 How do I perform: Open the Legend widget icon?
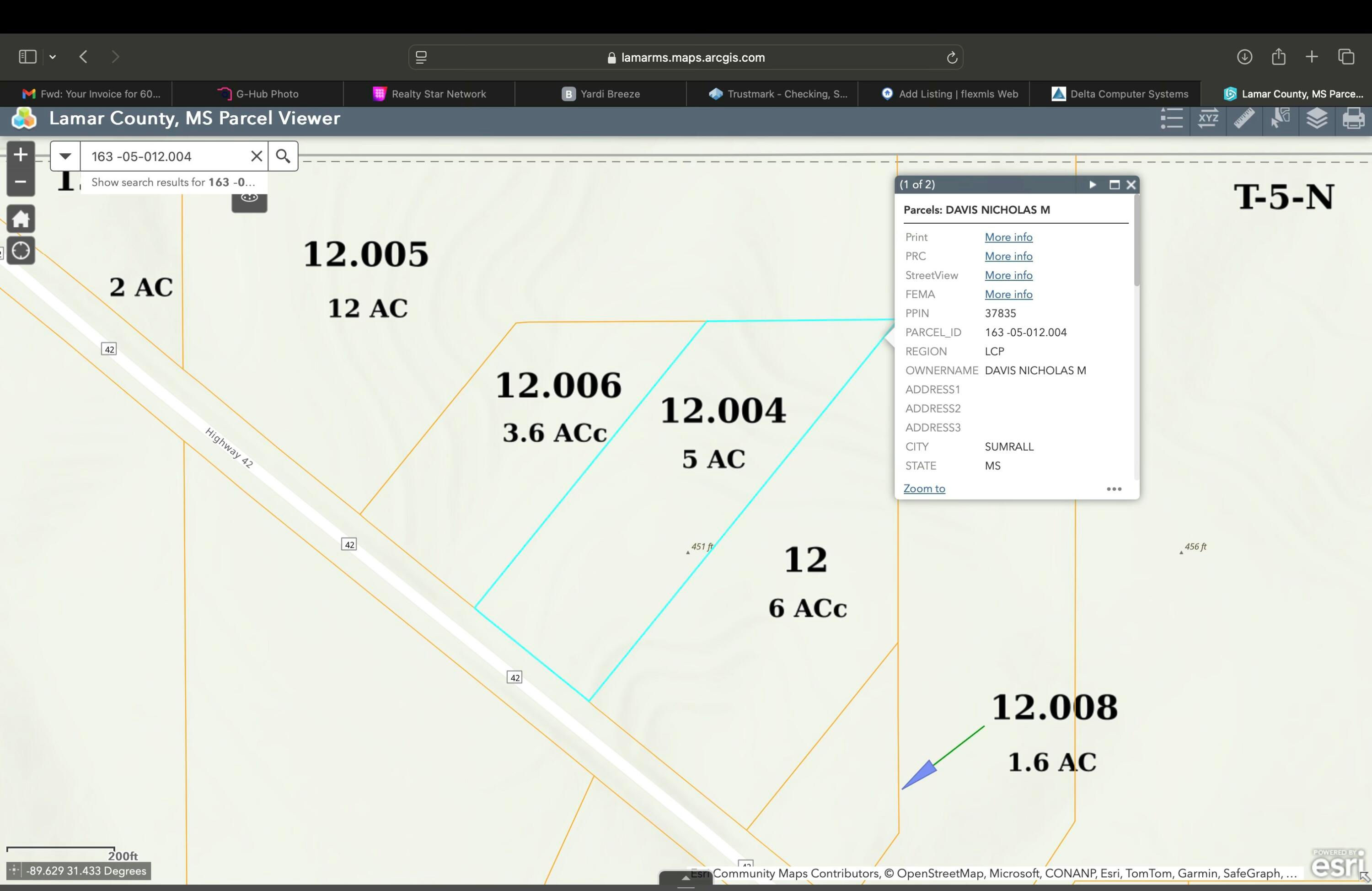(x=1171, y=119)
